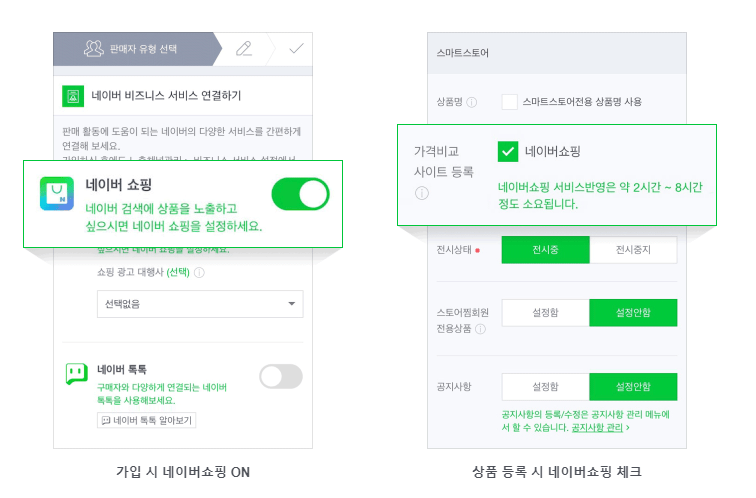Click the 네이버 톡톡 알아보기 button
756x498 pixels.
coord(146,421)
